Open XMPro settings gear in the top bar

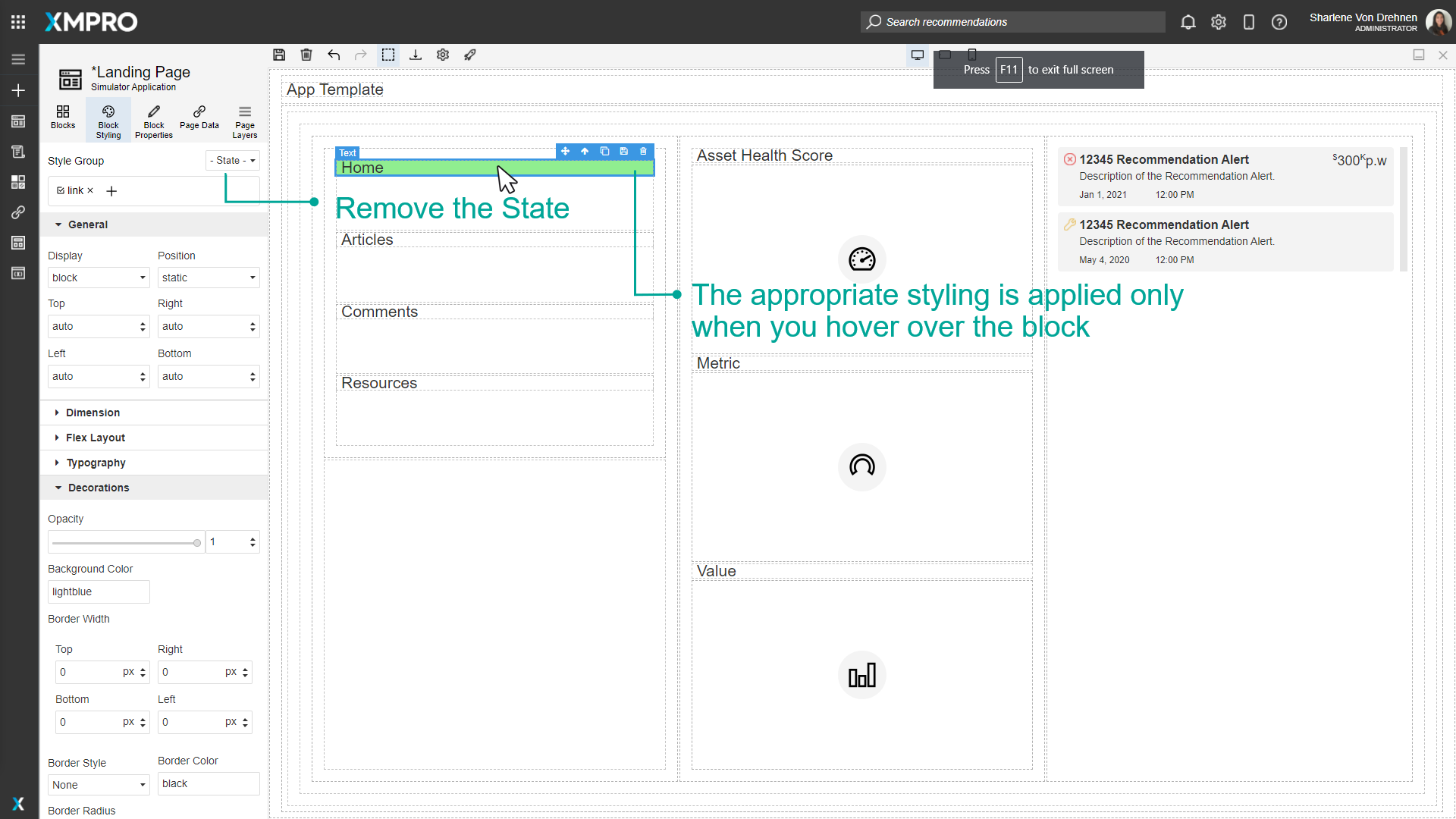1218,22
